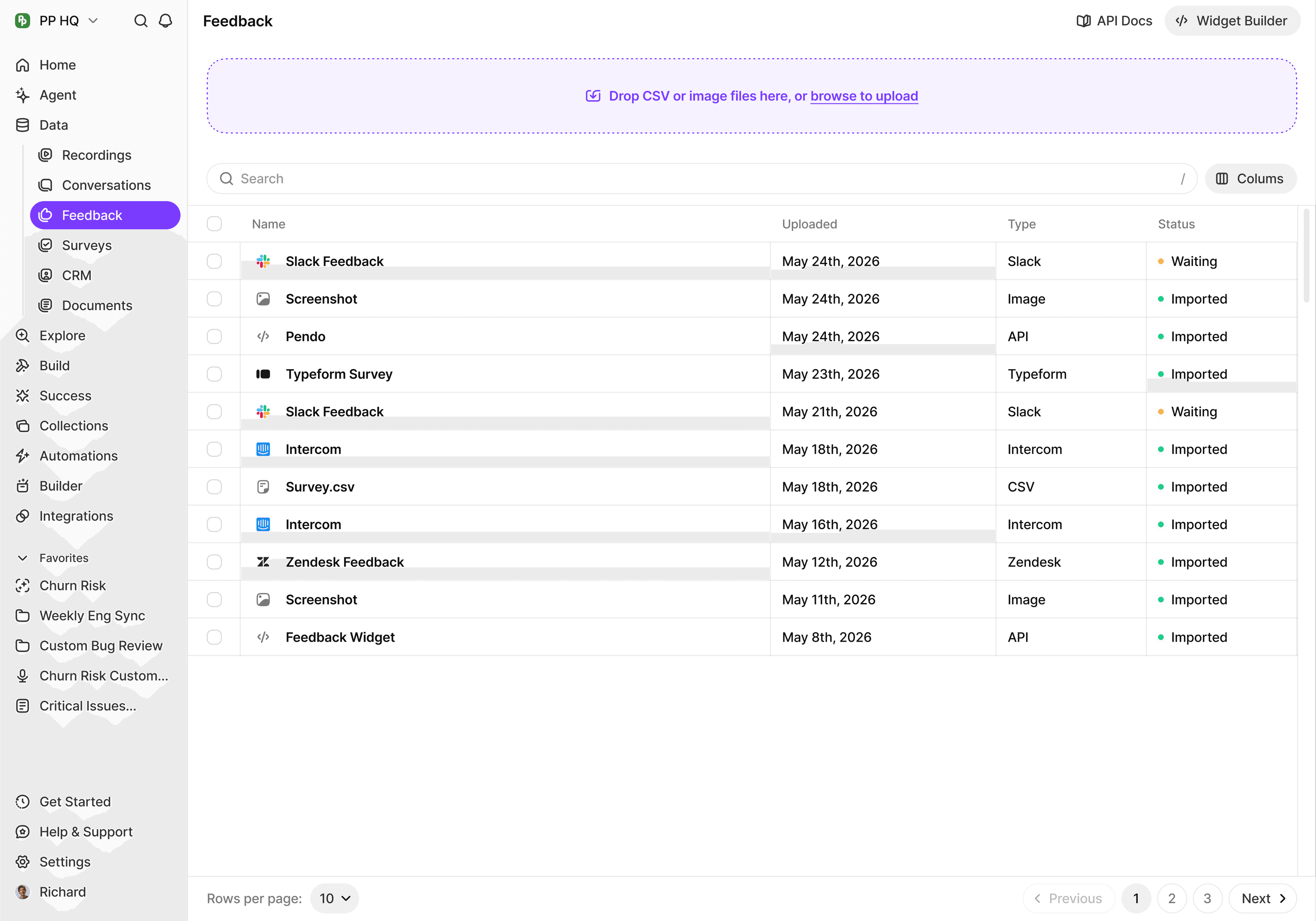The height and width of the screenshot is (921, 1316).
Task: Click the Previous page button
Action: tap(1069, 899)
